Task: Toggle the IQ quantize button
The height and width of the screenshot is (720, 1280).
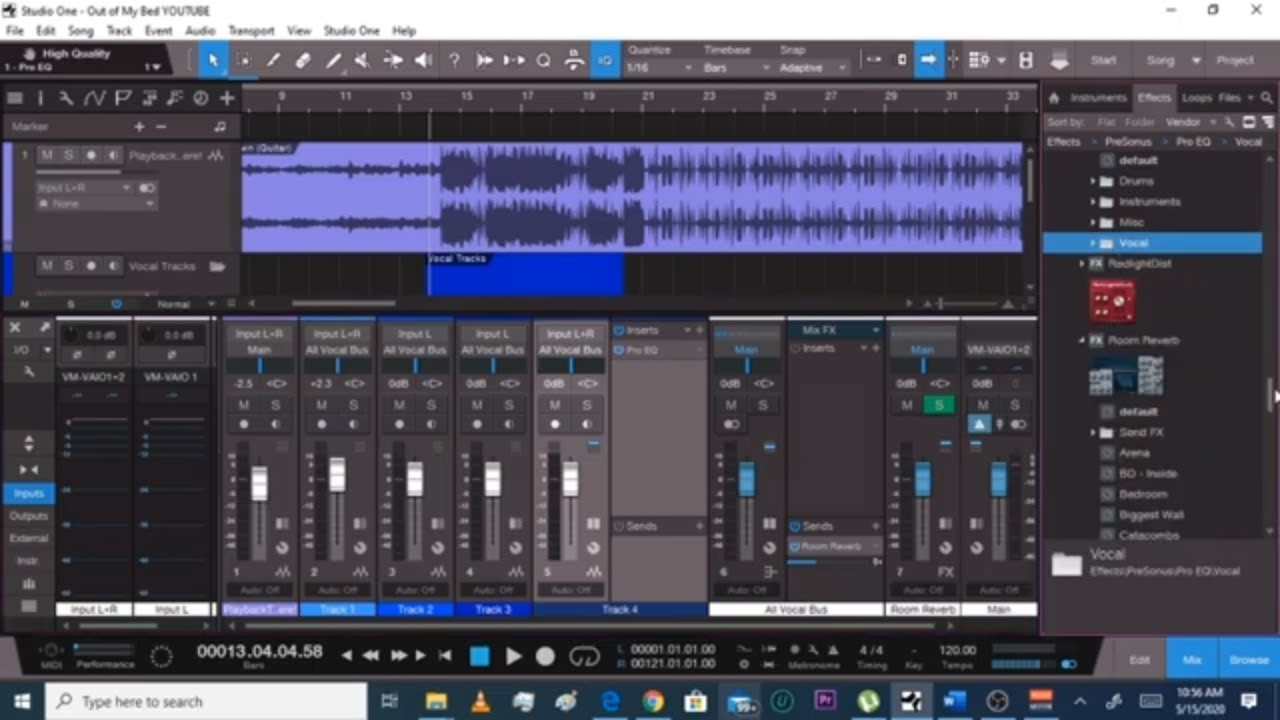Action: [605, 60]
